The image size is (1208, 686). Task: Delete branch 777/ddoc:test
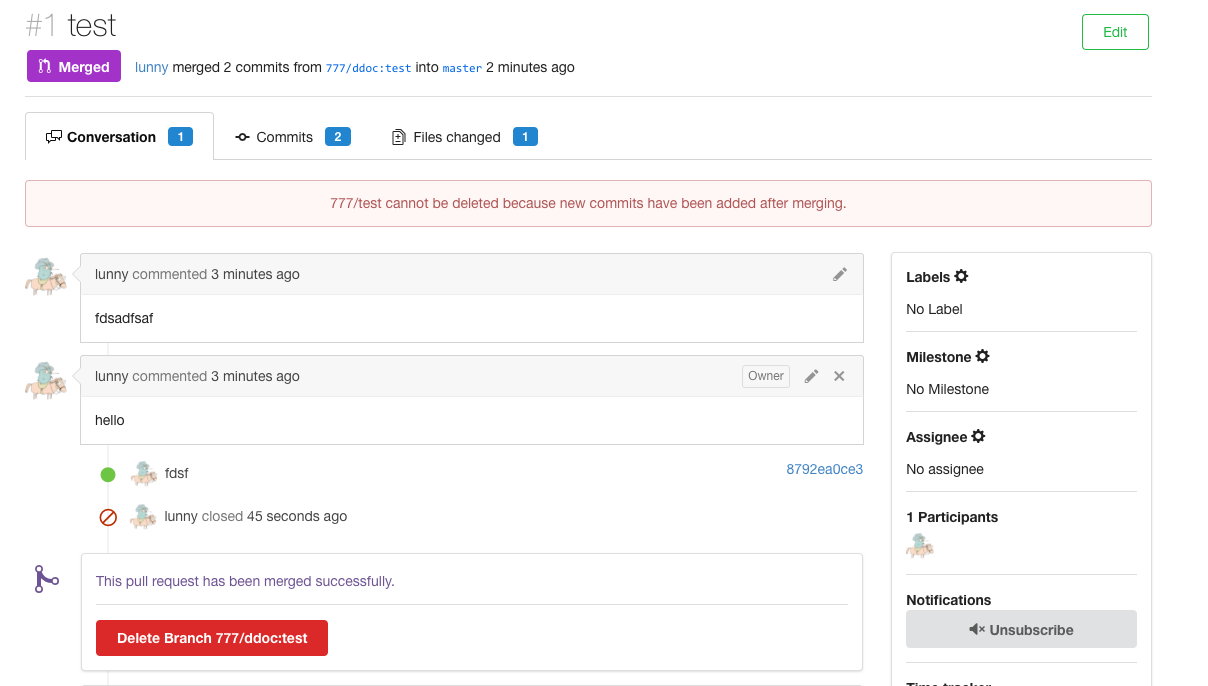tap(211, 637)
